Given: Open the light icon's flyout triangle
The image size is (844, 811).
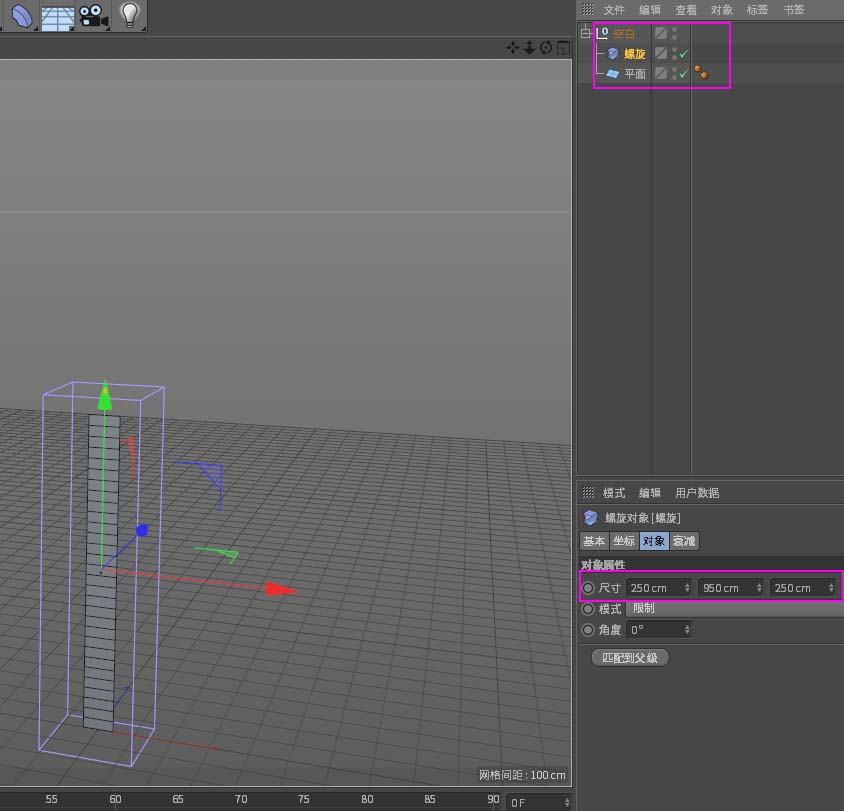Looking at the screenshot, I should tap(145, 29).
